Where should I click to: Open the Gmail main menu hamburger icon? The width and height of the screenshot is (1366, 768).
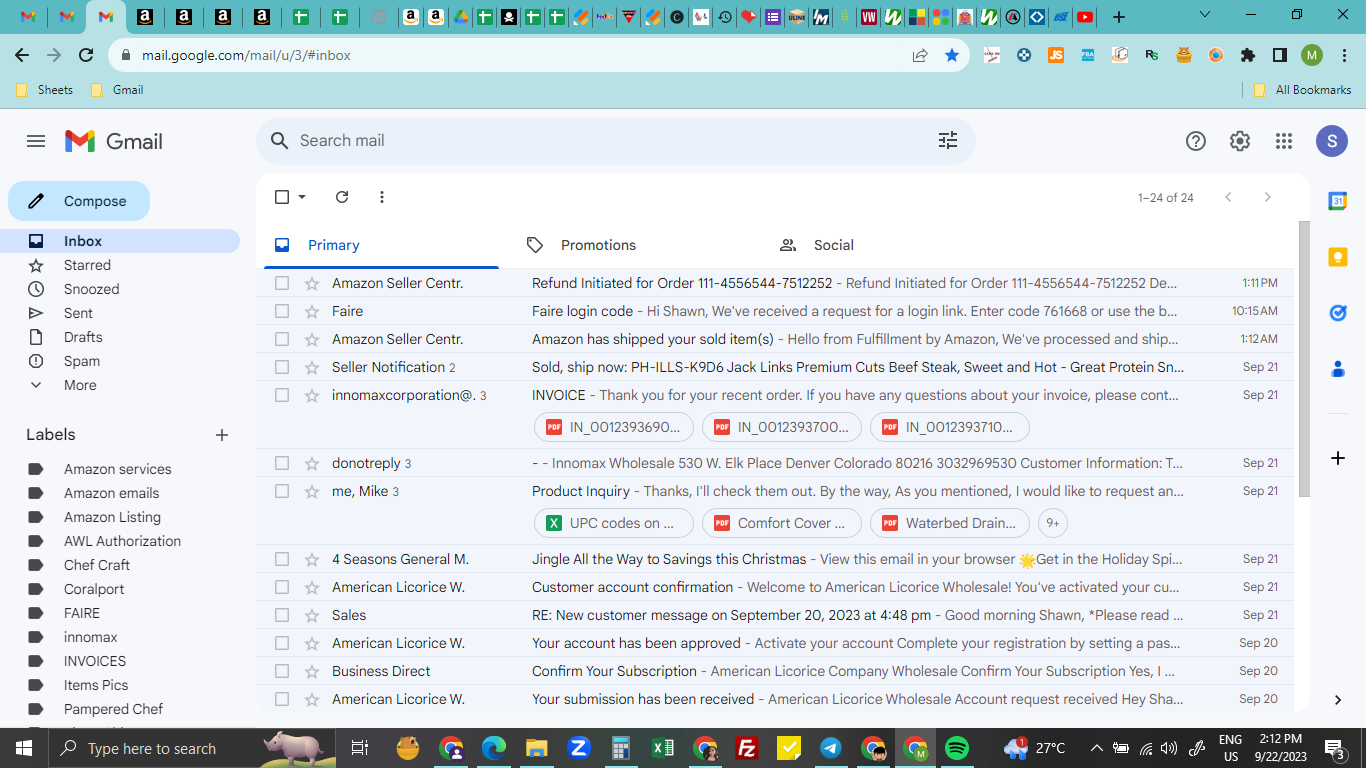(36, 141)
